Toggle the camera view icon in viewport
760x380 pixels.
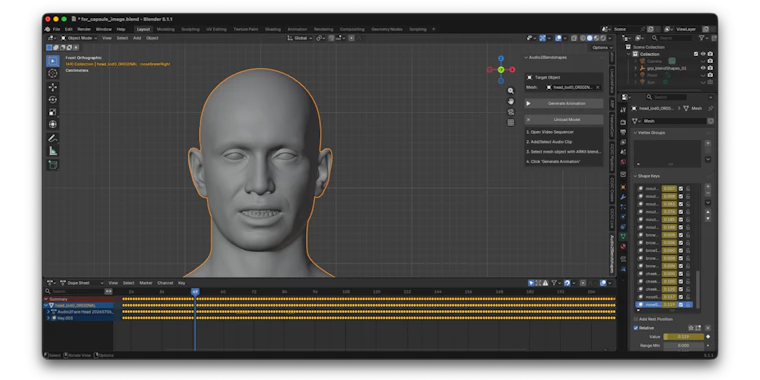[510, 112]
